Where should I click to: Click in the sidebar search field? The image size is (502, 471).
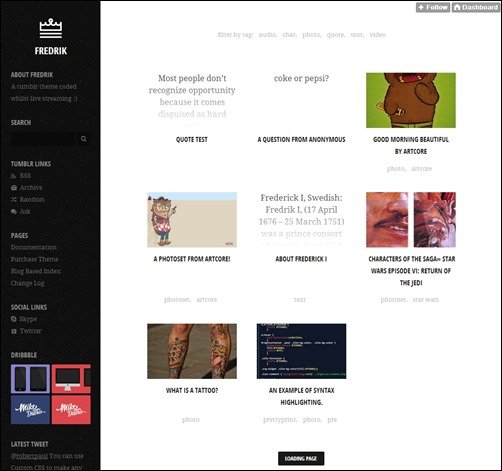[43, 139]
